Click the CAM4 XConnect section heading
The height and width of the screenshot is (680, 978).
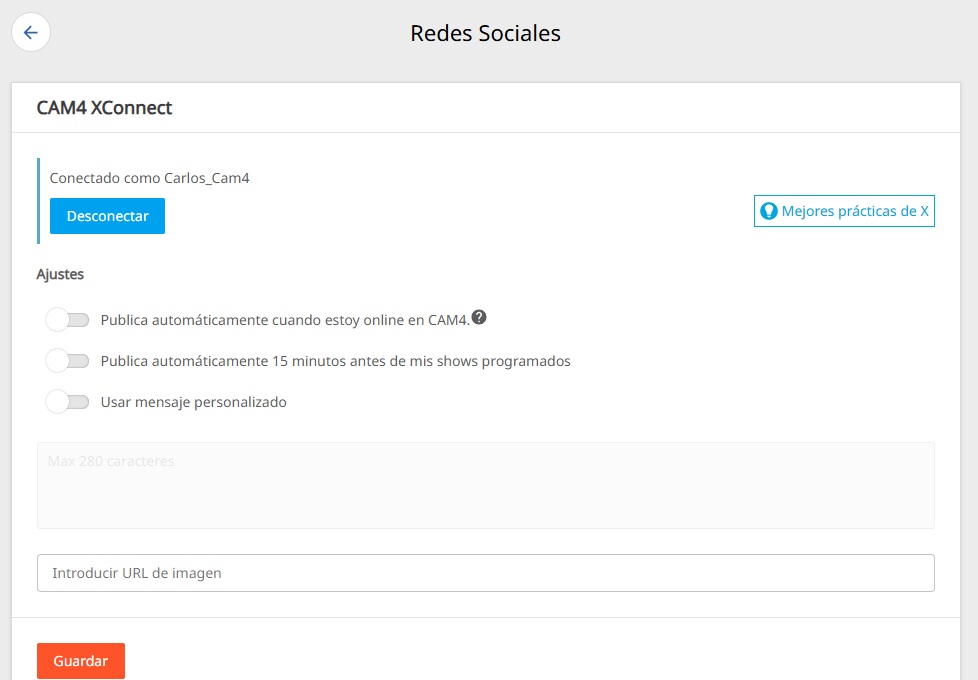(104, 108)
